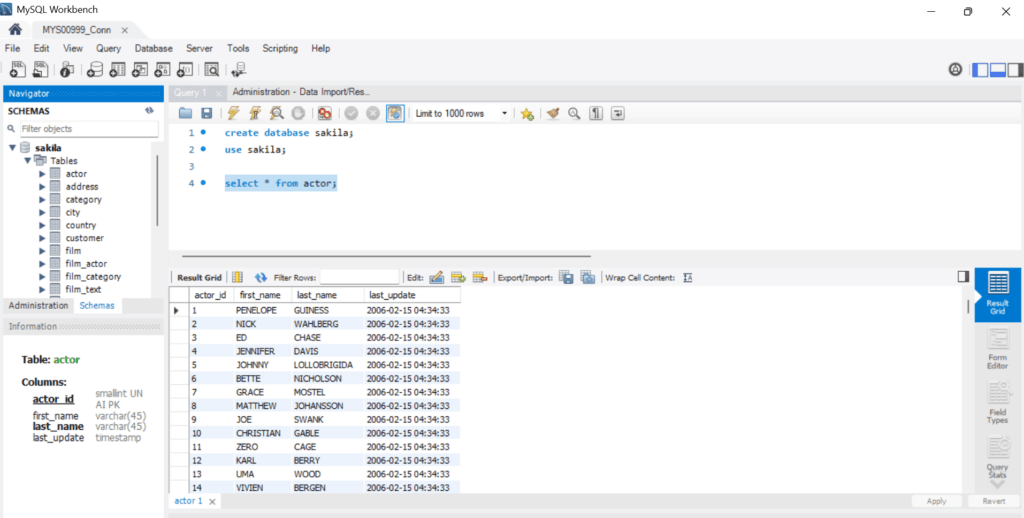Toggle wrap cell content icon
The width and height of the screenshot is (1024, 518).
(688, 278)
